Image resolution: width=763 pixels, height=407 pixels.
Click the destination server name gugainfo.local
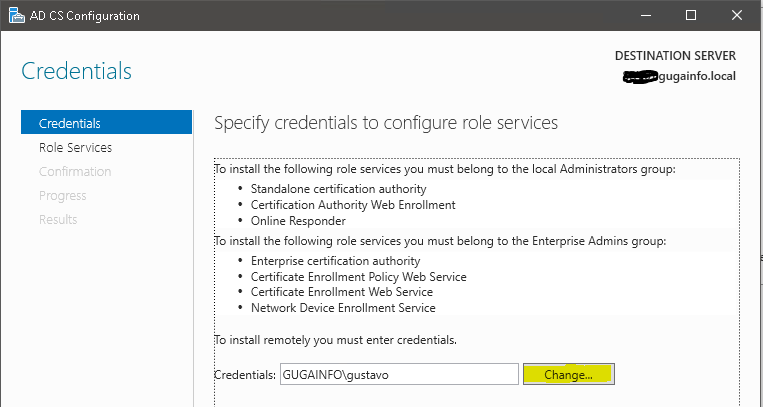(x=696, y=76)
